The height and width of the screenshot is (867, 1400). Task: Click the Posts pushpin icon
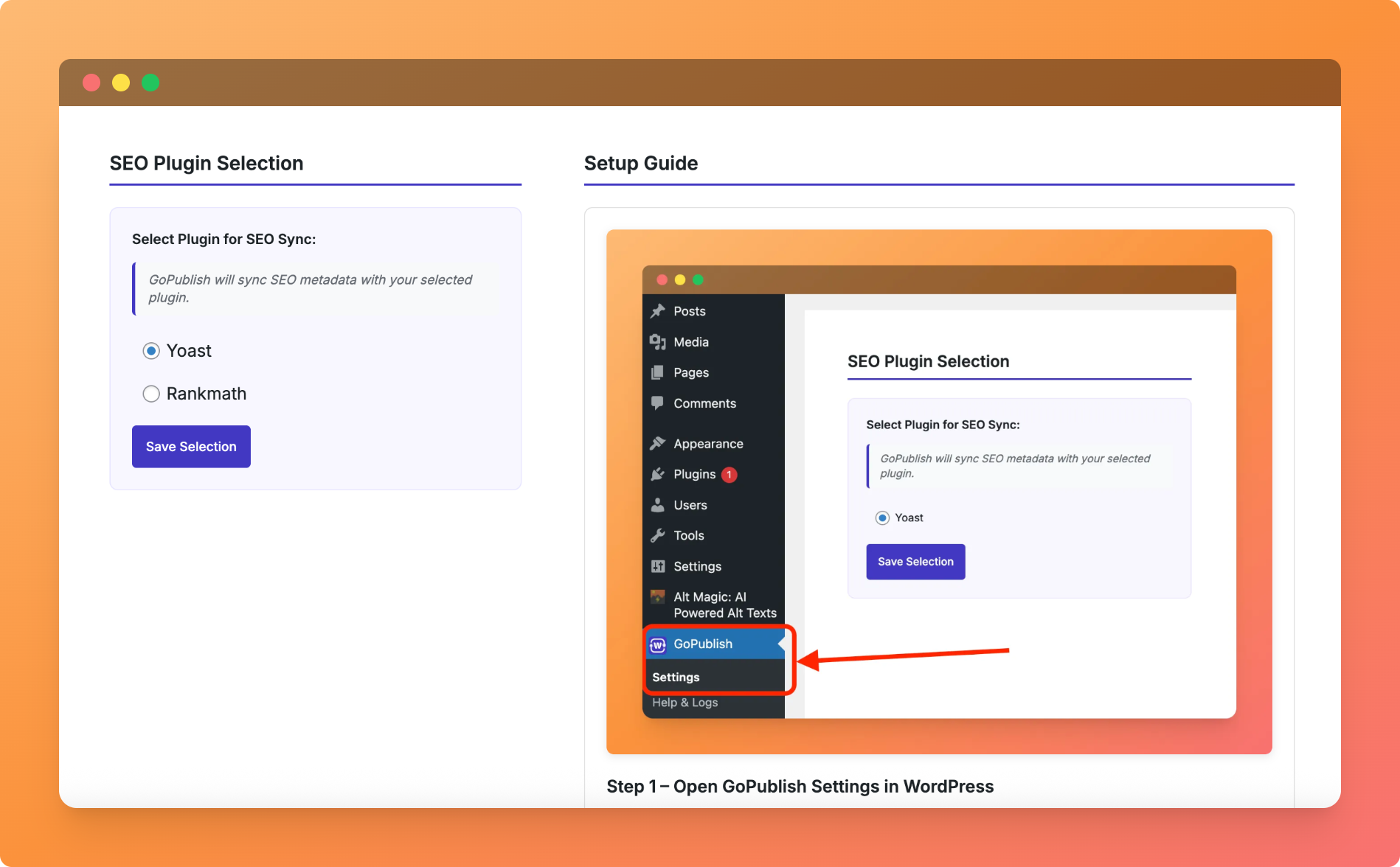pyautogui.click(x=657, y=311)
